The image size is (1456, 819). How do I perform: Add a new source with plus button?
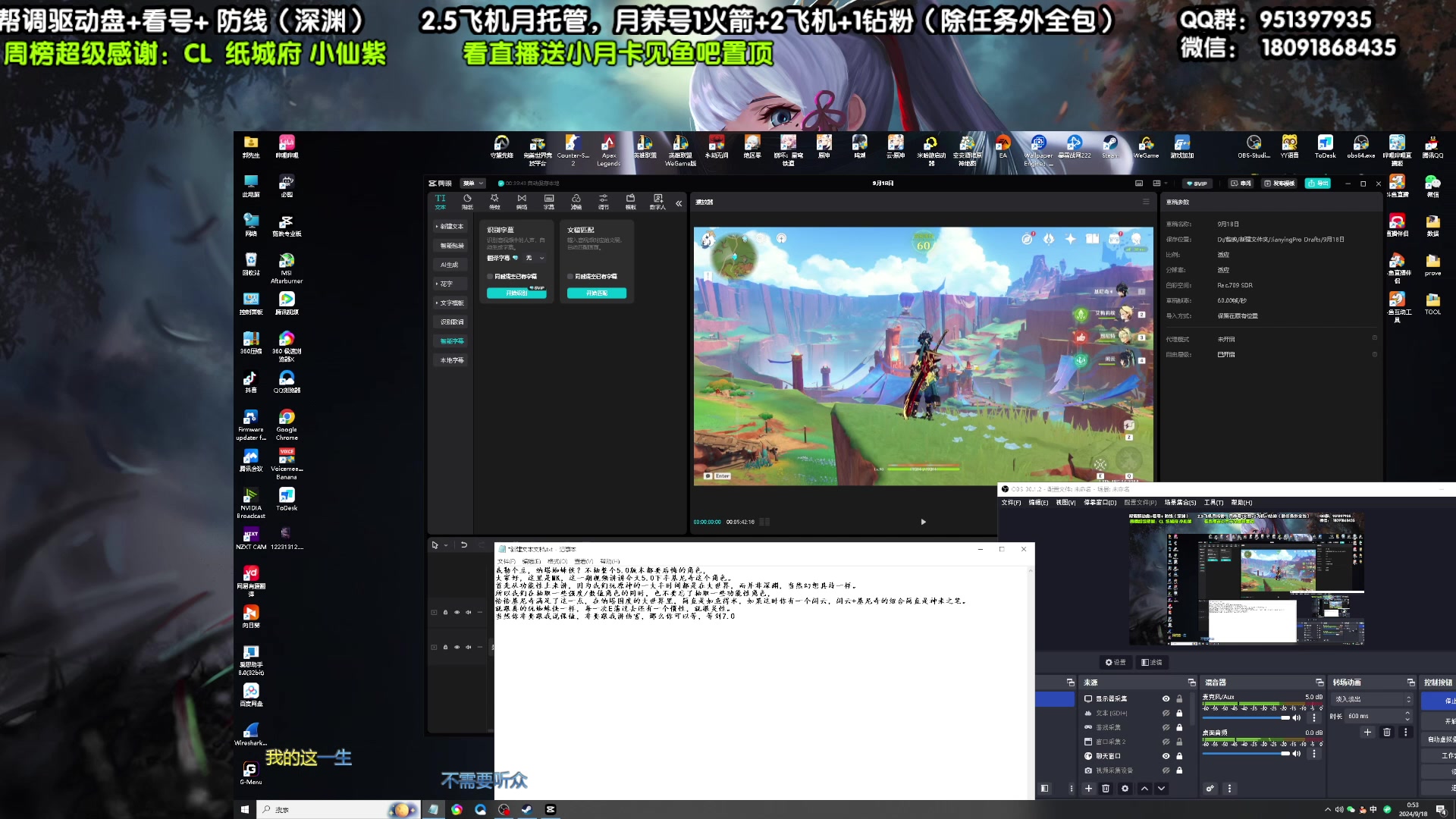point(1088,789)
